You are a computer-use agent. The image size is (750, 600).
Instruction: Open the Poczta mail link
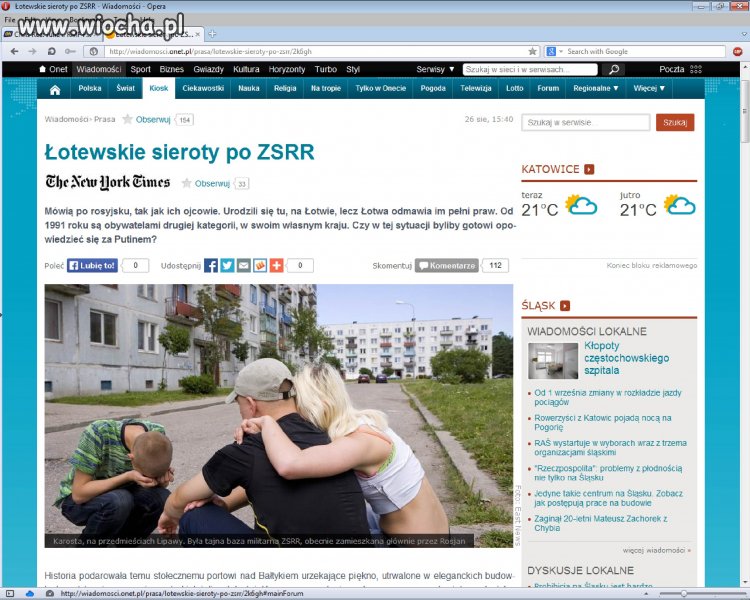pyautogui.click(x=672, y=69)
